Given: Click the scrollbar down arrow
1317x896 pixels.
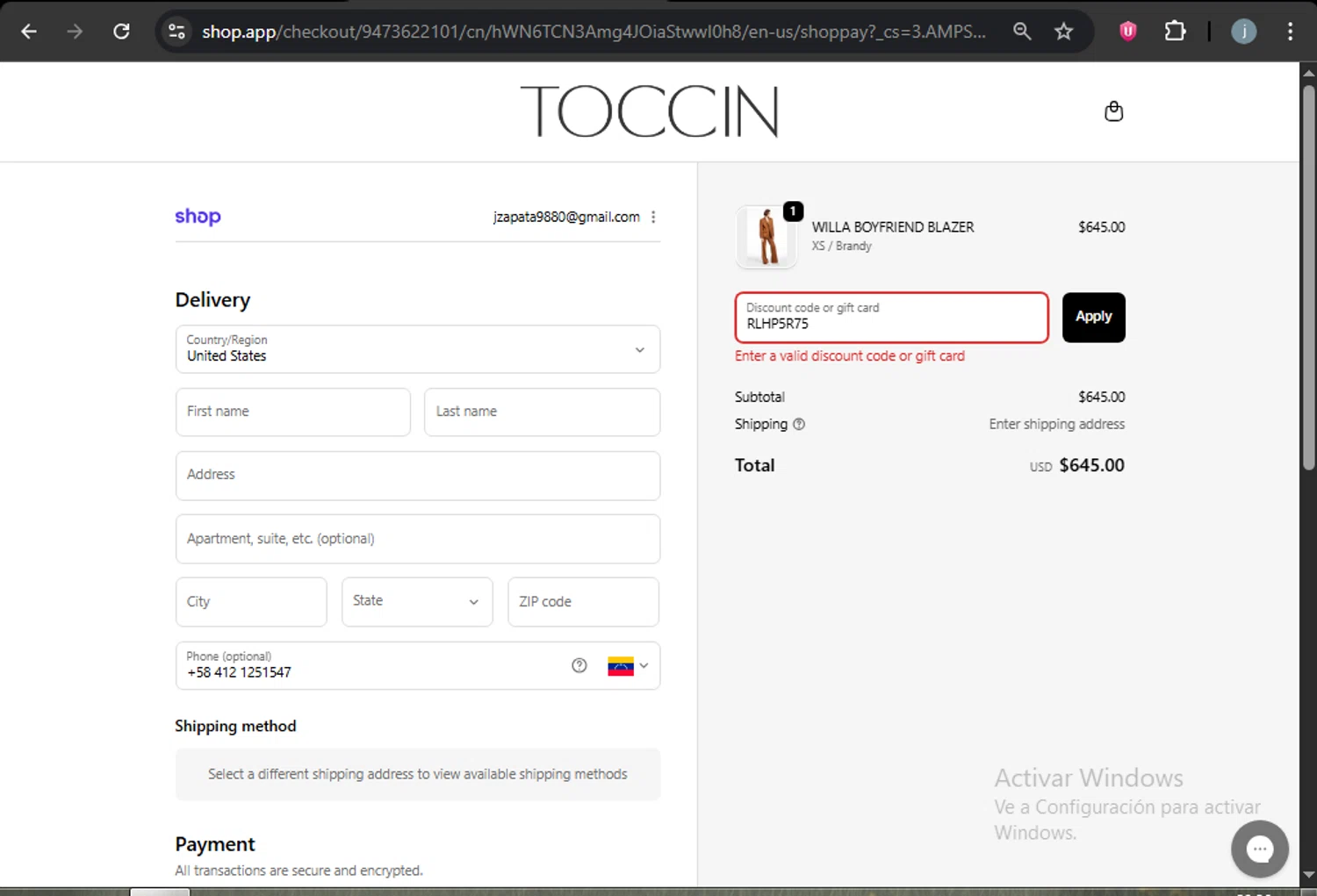Looking at the screenshot, I should pos(1308,874).
